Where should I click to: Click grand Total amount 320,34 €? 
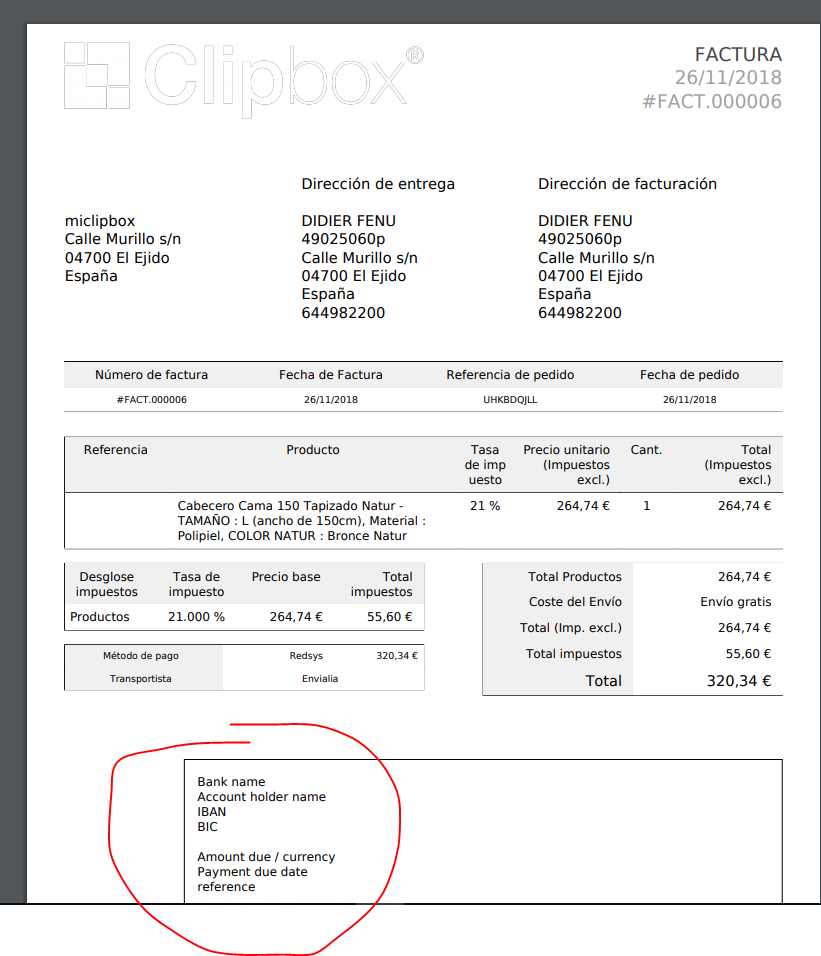(739, 681)
